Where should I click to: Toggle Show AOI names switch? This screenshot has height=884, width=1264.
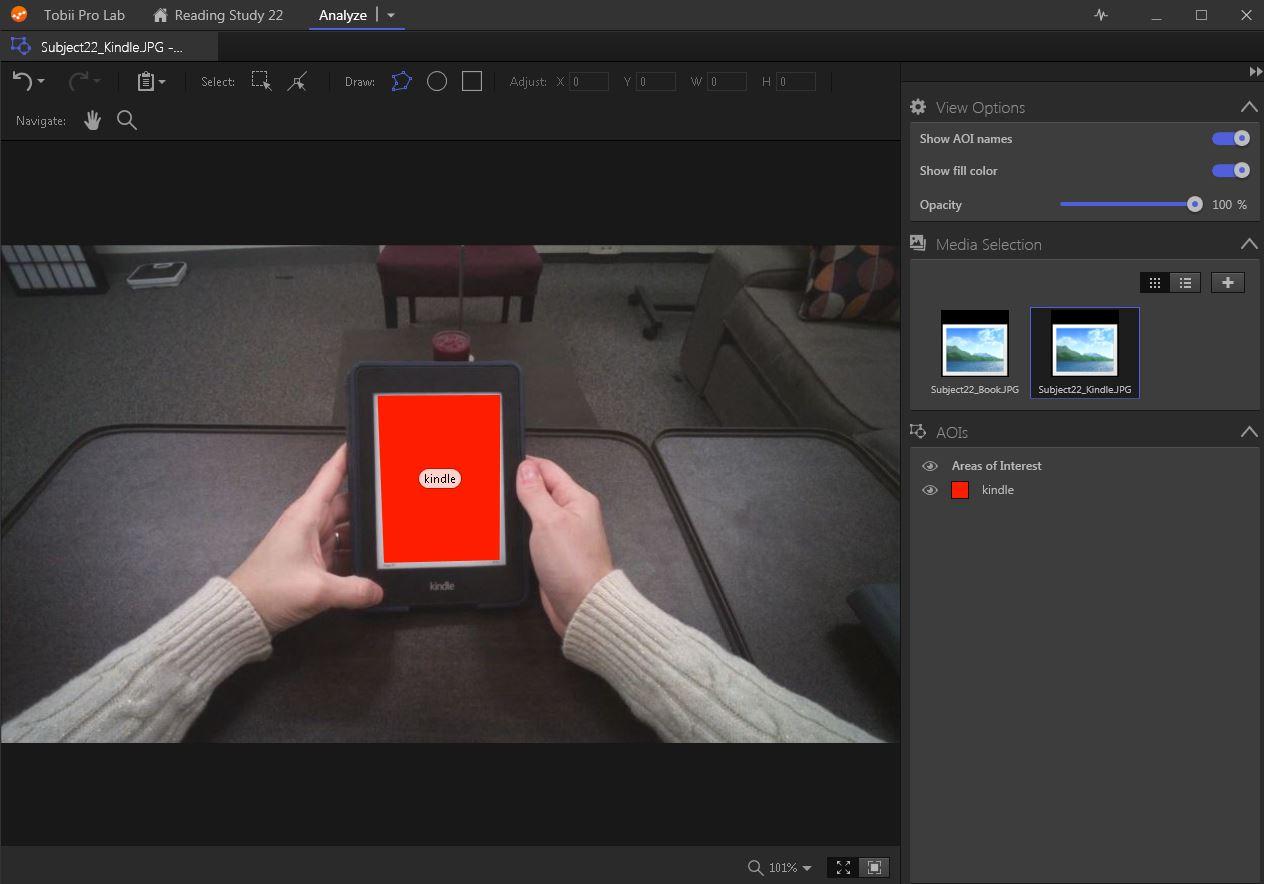pos(1230,139)
